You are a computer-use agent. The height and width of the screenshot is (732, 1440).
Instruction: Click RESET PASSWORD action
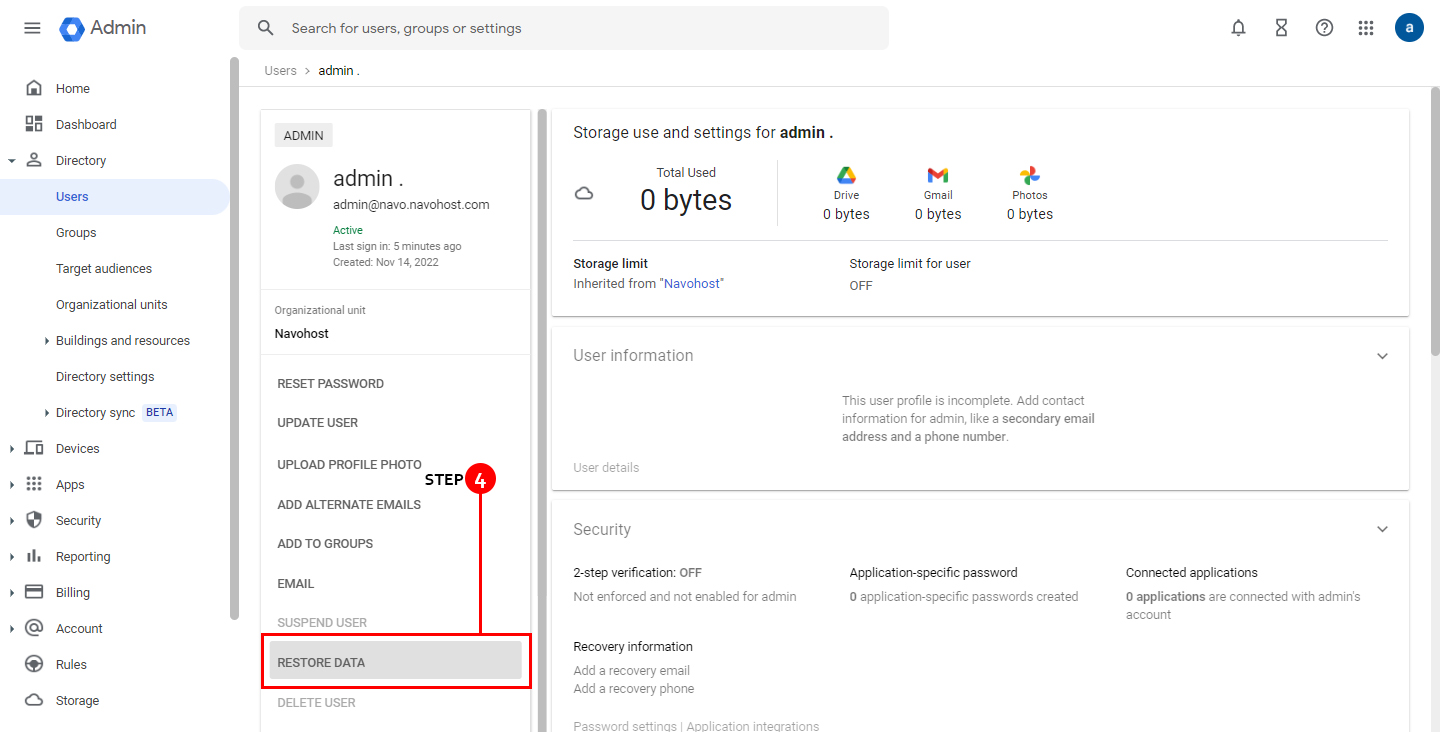click(x=330, y=384)
